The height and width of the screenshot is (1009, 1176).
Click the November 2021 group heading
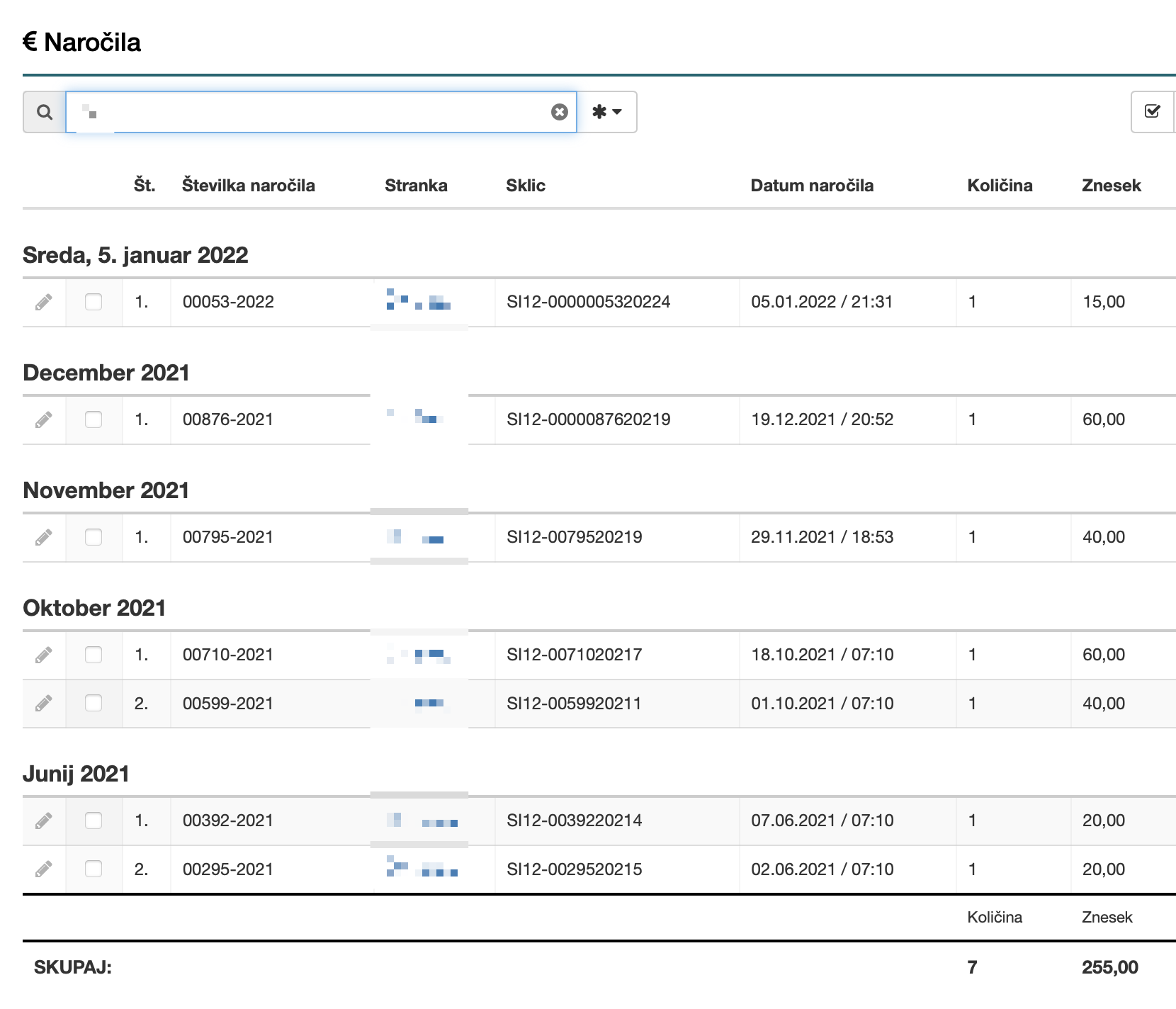click(x=106, y=490)
